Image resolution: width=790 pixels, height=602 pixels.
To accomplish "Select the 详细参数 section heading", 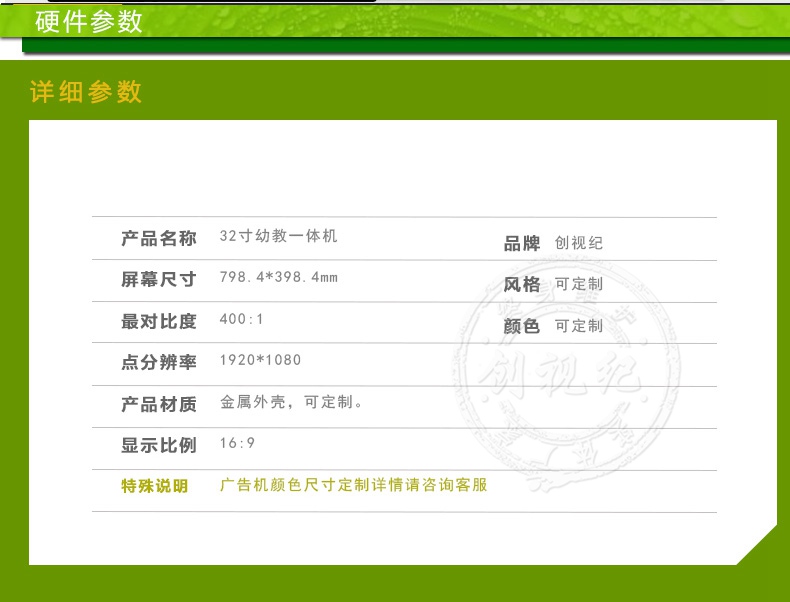I will pos(86,92).
